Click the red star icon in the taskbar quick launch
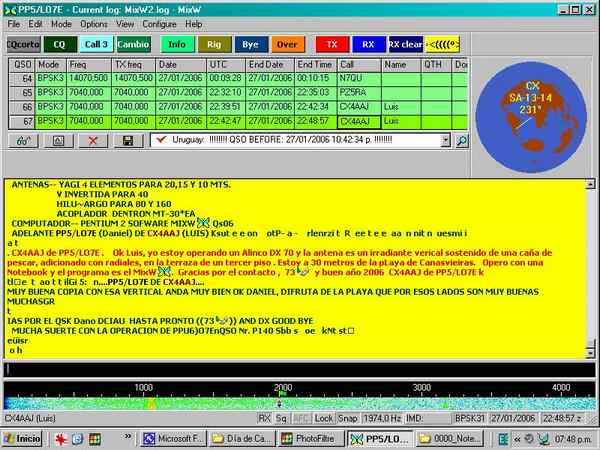The image size is (600, 450). pos(60,439)
